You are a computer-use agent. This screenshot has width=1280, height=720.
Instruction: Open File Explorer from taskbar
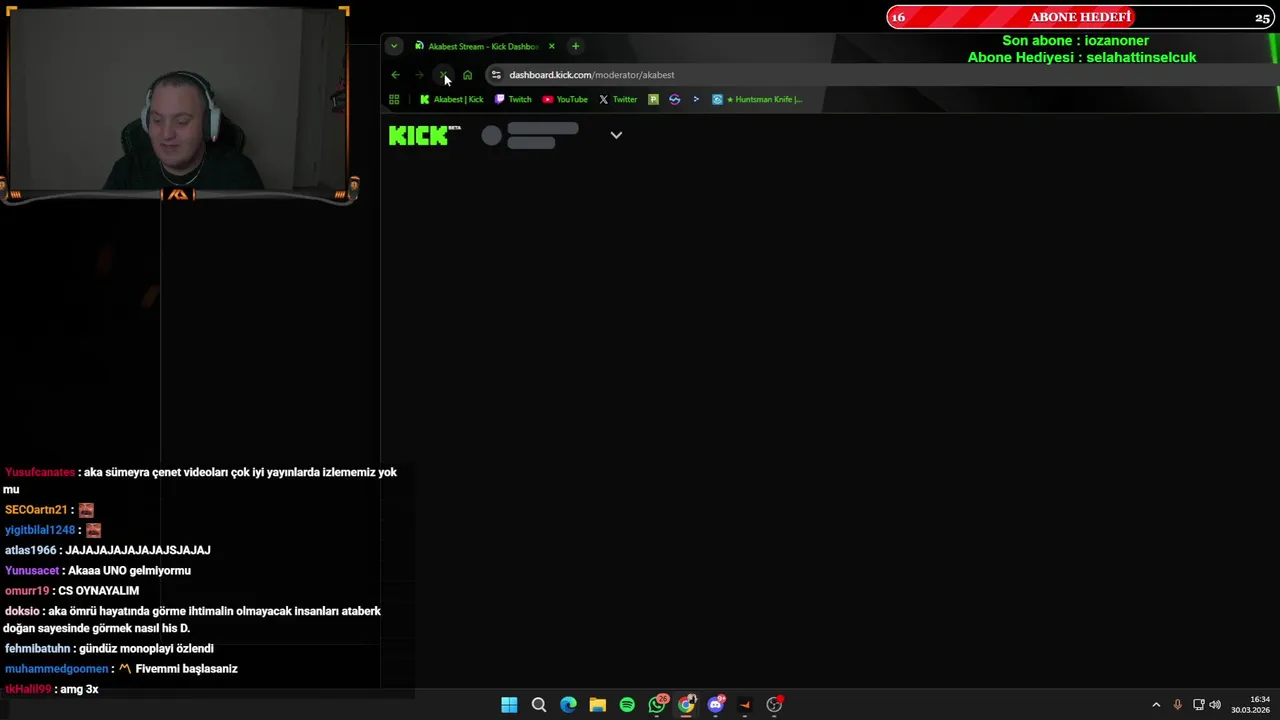click(x=597, y=705)
